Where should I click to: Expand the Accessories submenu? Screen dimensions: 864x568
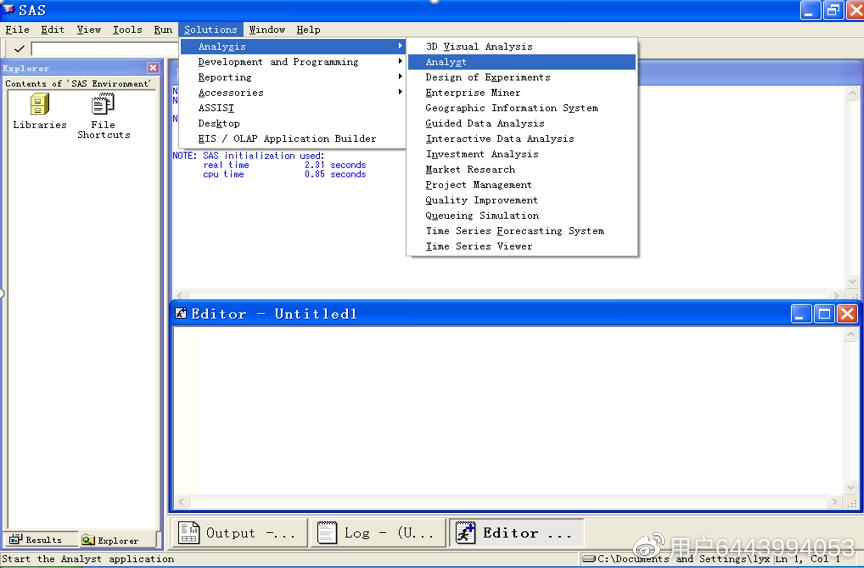[231, 93]
